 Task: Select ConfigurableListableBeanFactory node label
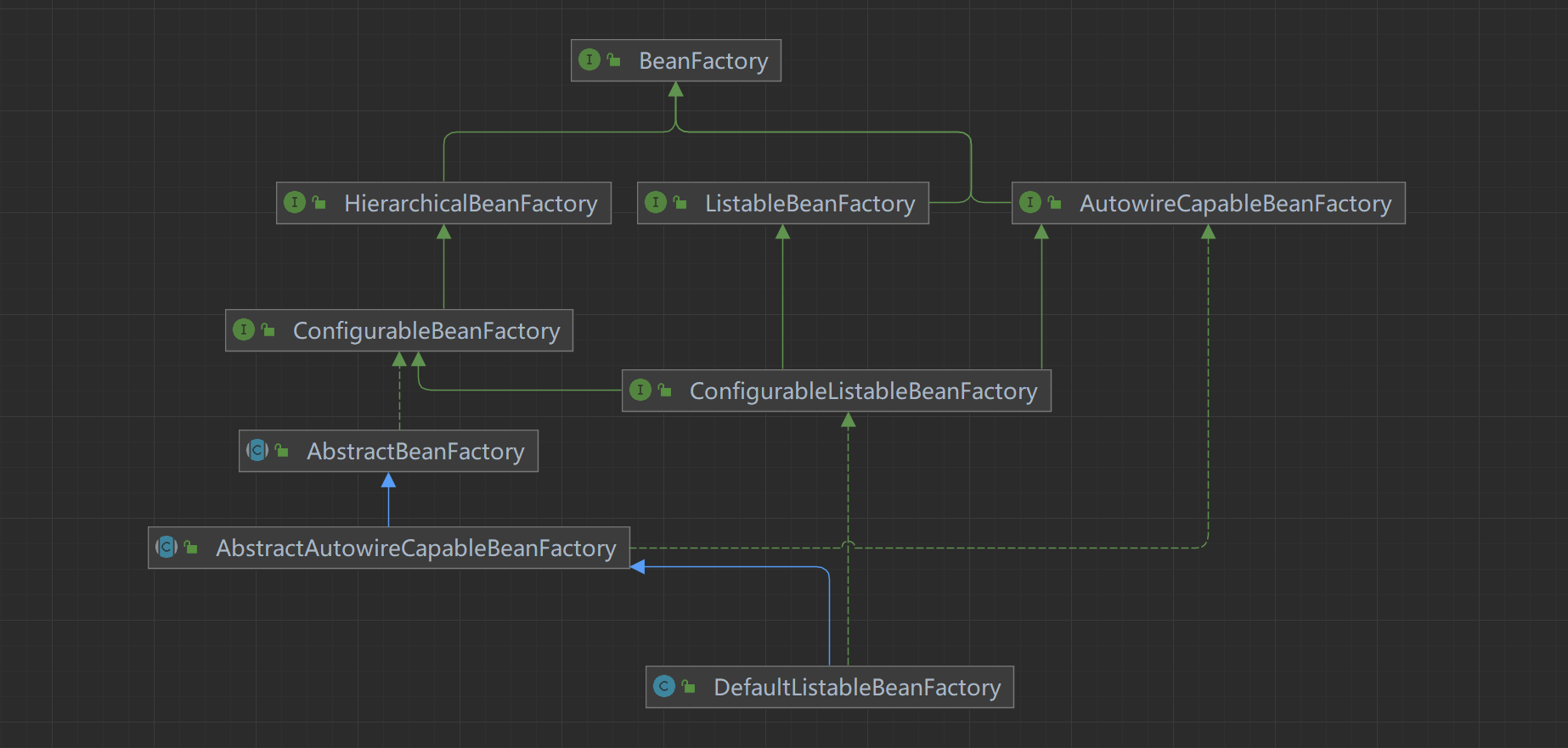point(863,391)
